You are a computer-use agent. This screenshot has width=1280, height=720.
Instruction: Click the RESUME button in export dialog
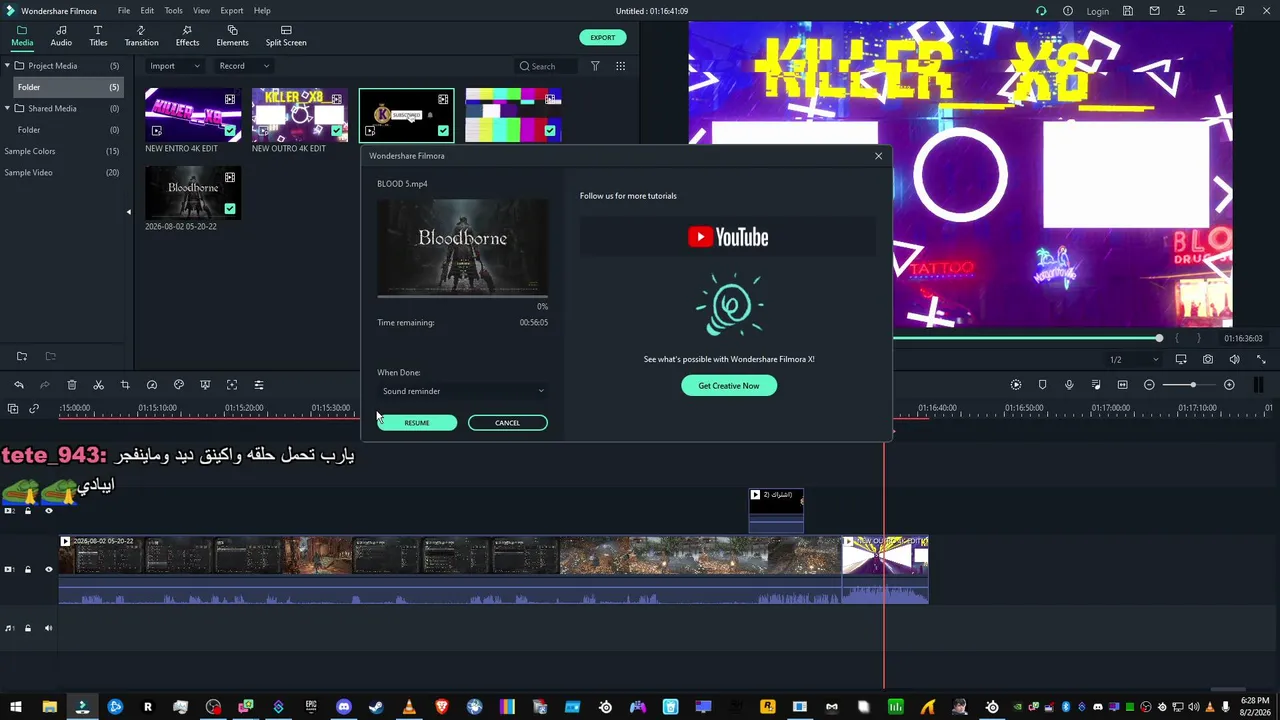coord(417,423)
